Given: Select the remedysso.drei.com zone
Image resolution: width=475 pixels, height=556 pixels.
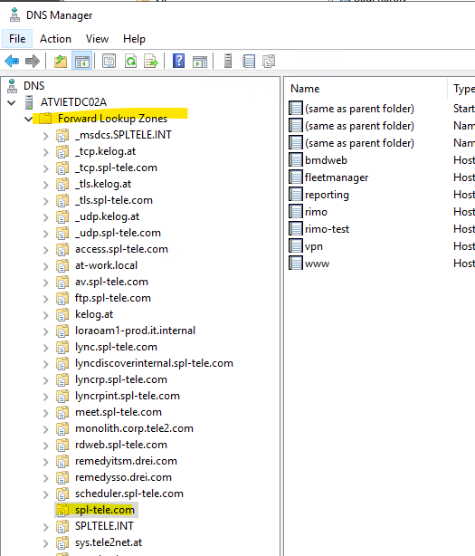Looking at the screenshot, I should click(123, 477).
